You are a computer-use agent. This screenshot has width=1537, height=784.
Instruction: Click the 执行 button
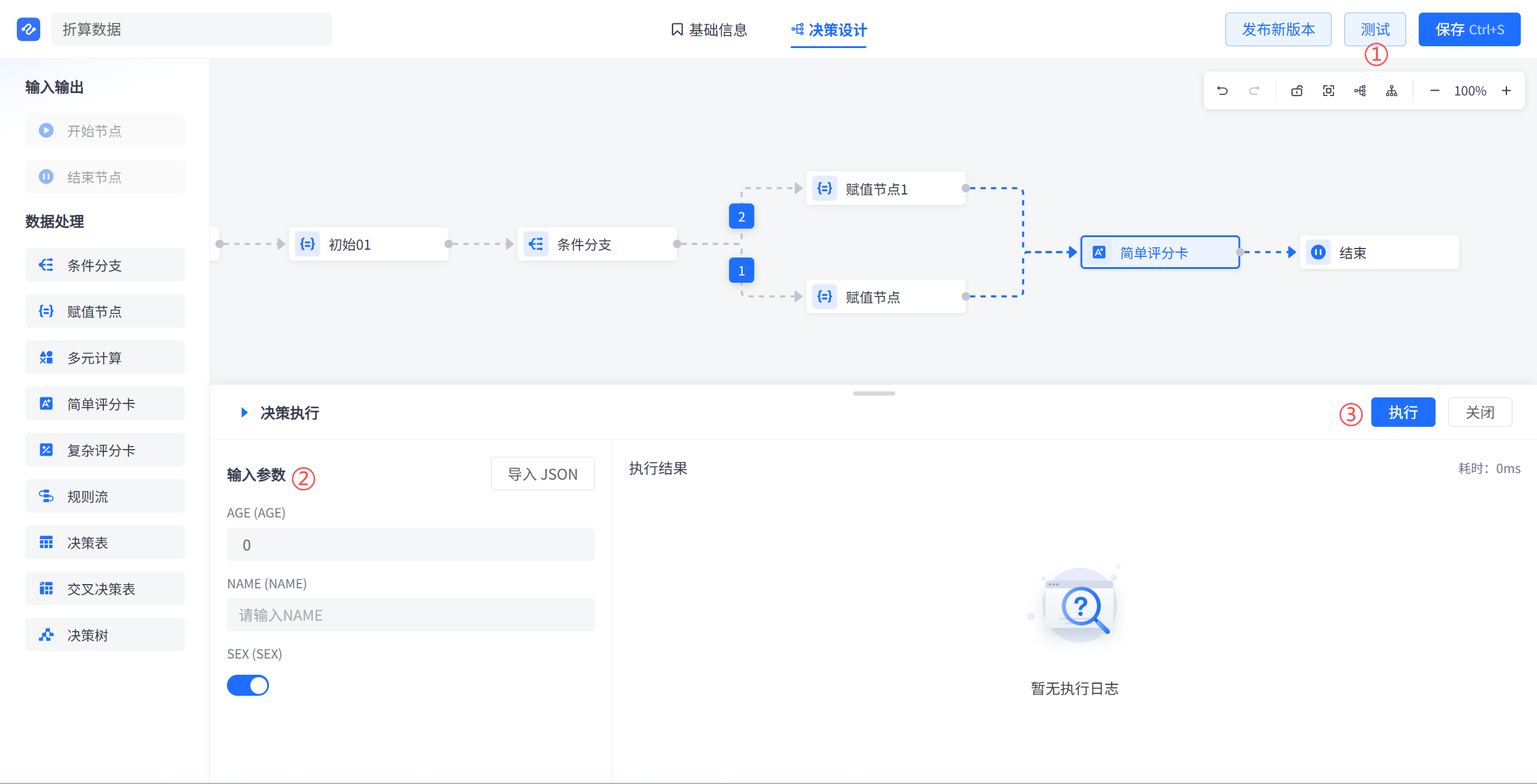click(1403, 412)
